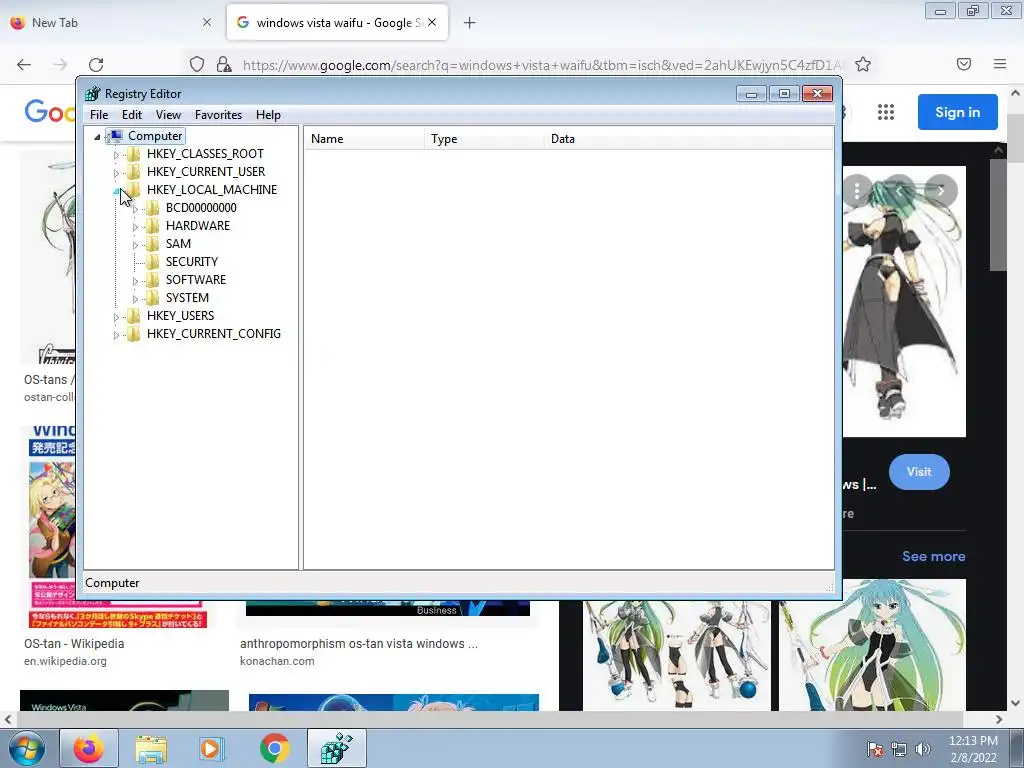Click the Google Sign in button
The height and width of the screenshot is (768, 1024).
[957, 112]
